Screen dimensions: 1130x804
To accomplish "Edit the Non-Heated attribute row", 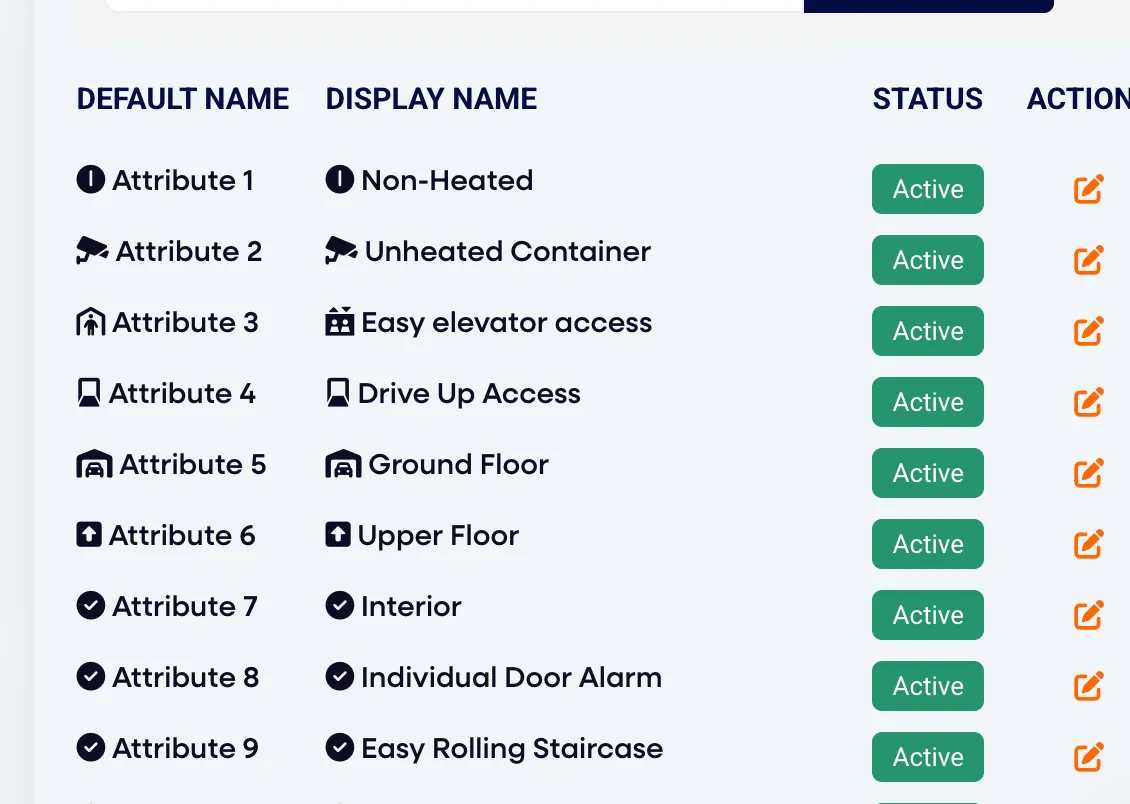I will [x=1088, y=189].
